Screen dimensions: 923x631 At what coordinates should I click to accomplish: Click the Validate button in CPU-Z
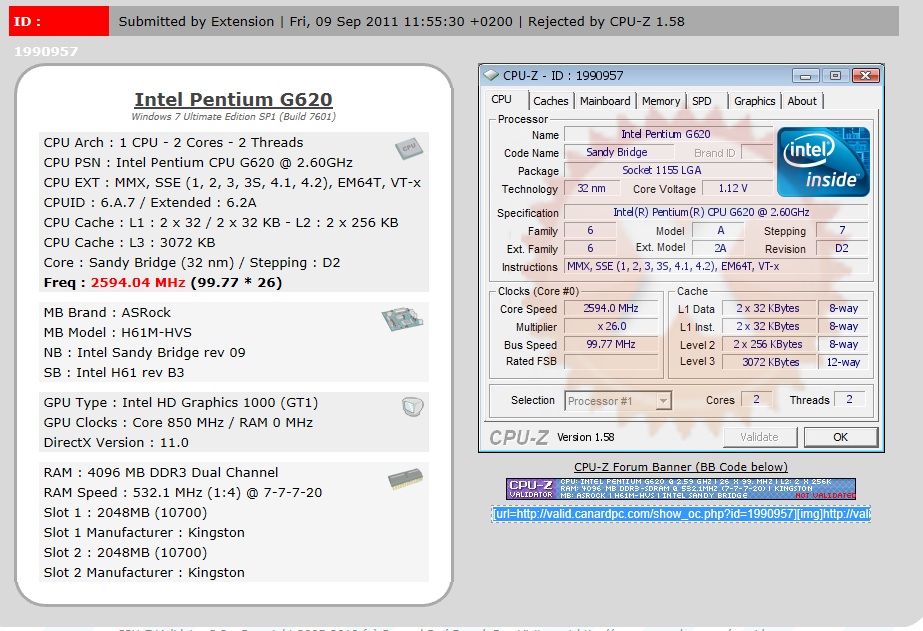(759, 437)
